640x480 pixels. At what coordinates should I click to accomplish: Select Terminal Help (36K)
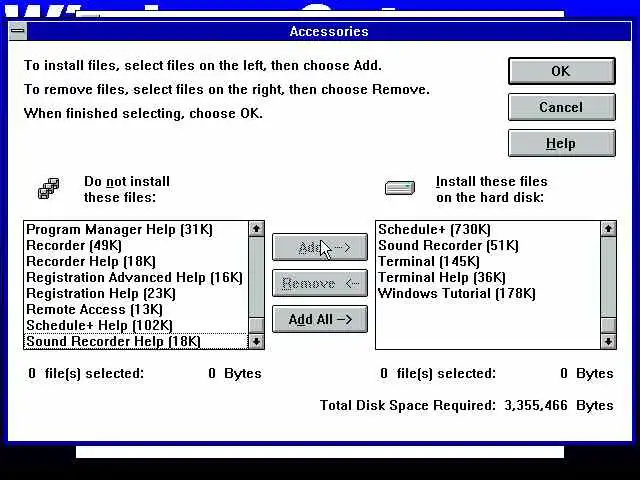pyautogui.click(x=488, y=278)
